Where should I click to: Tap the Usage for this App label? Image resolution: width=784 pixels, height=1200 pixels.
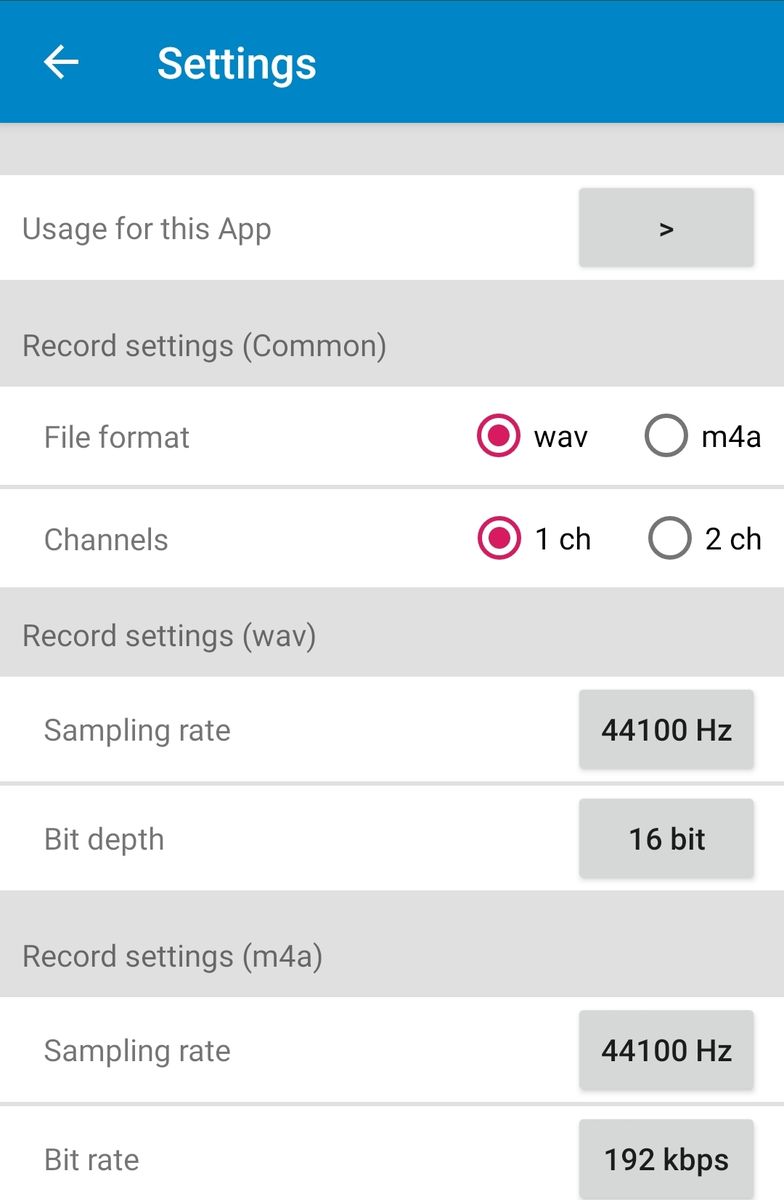[x=147, y=229]
